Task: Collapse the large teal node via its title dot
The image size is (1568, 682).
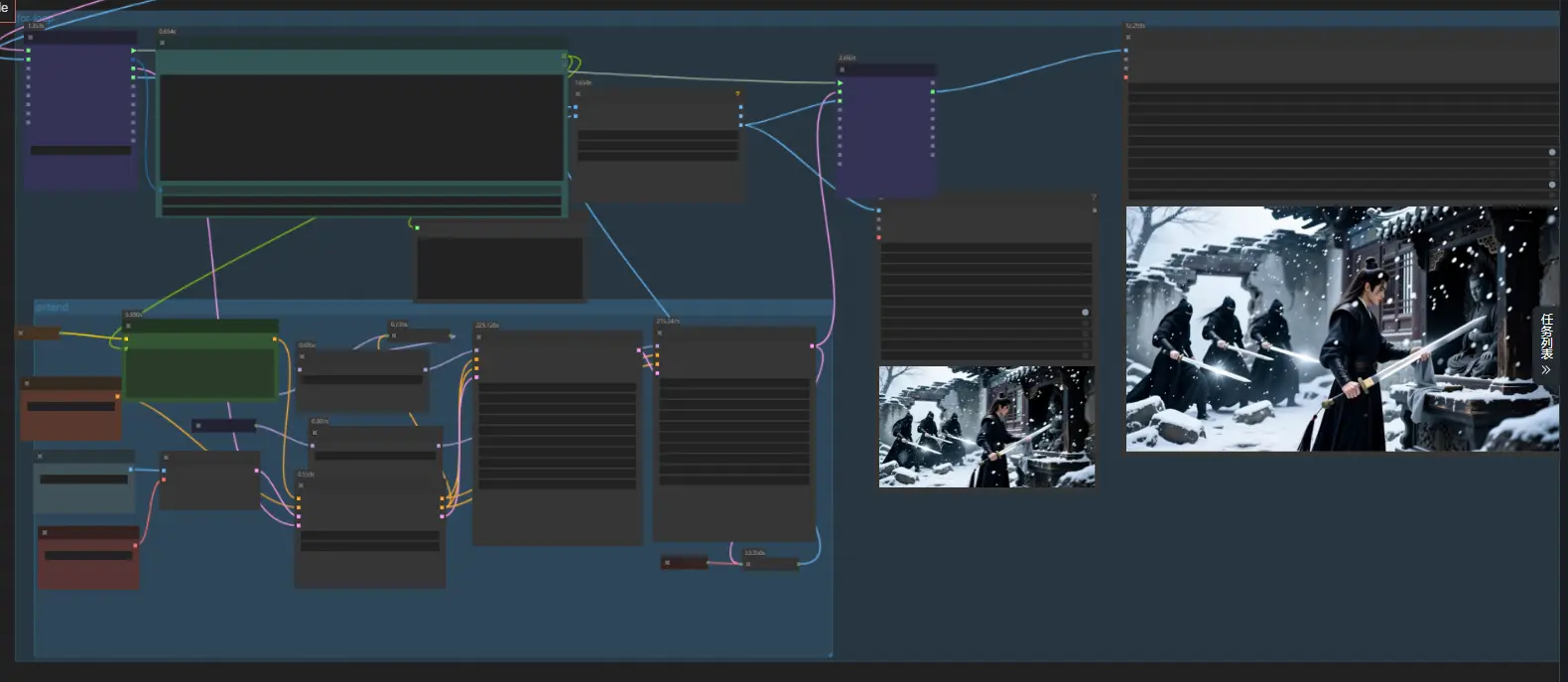Action: tap(163, 43)
